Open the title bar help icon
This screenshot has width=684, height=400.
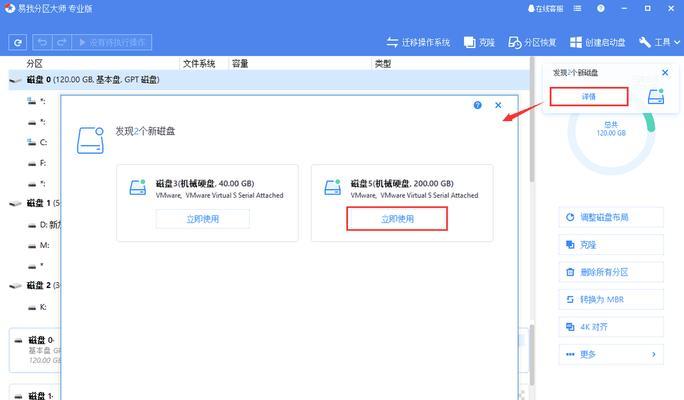point(601,8)
